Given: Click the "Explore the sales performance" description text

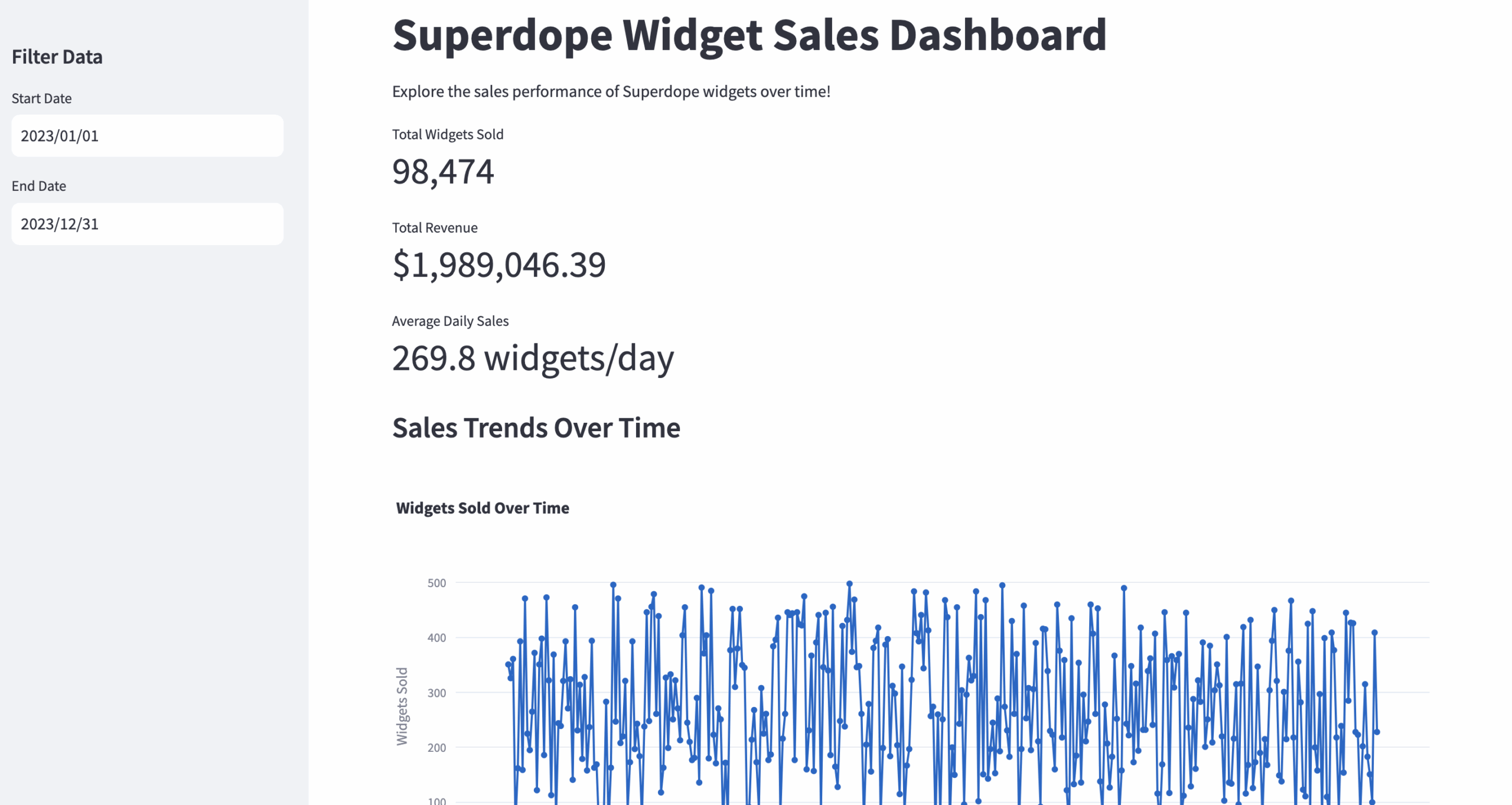Looking at the screenshot, I should click(x=611, y=92).
